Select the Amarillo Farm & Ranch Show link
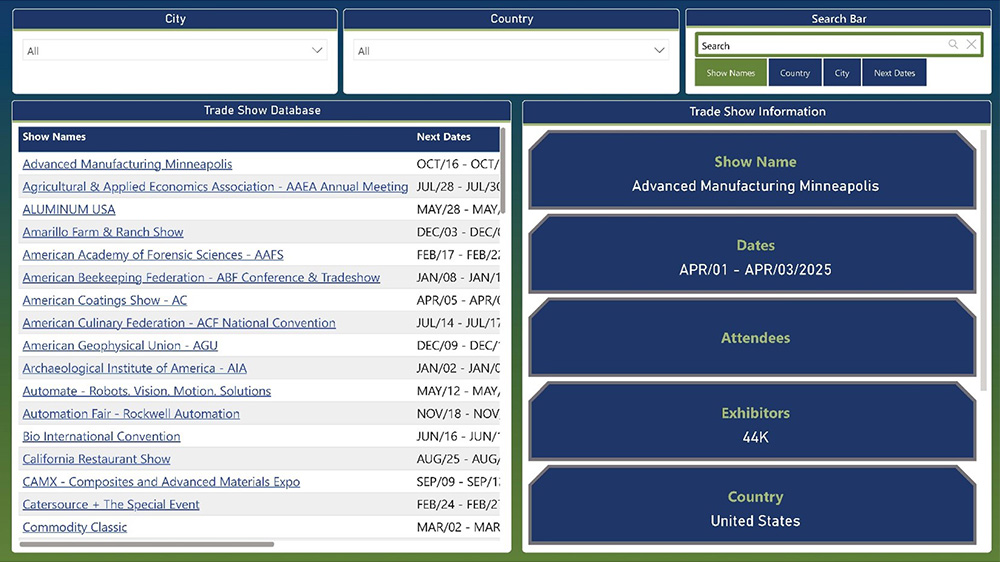 click(103, 232)
